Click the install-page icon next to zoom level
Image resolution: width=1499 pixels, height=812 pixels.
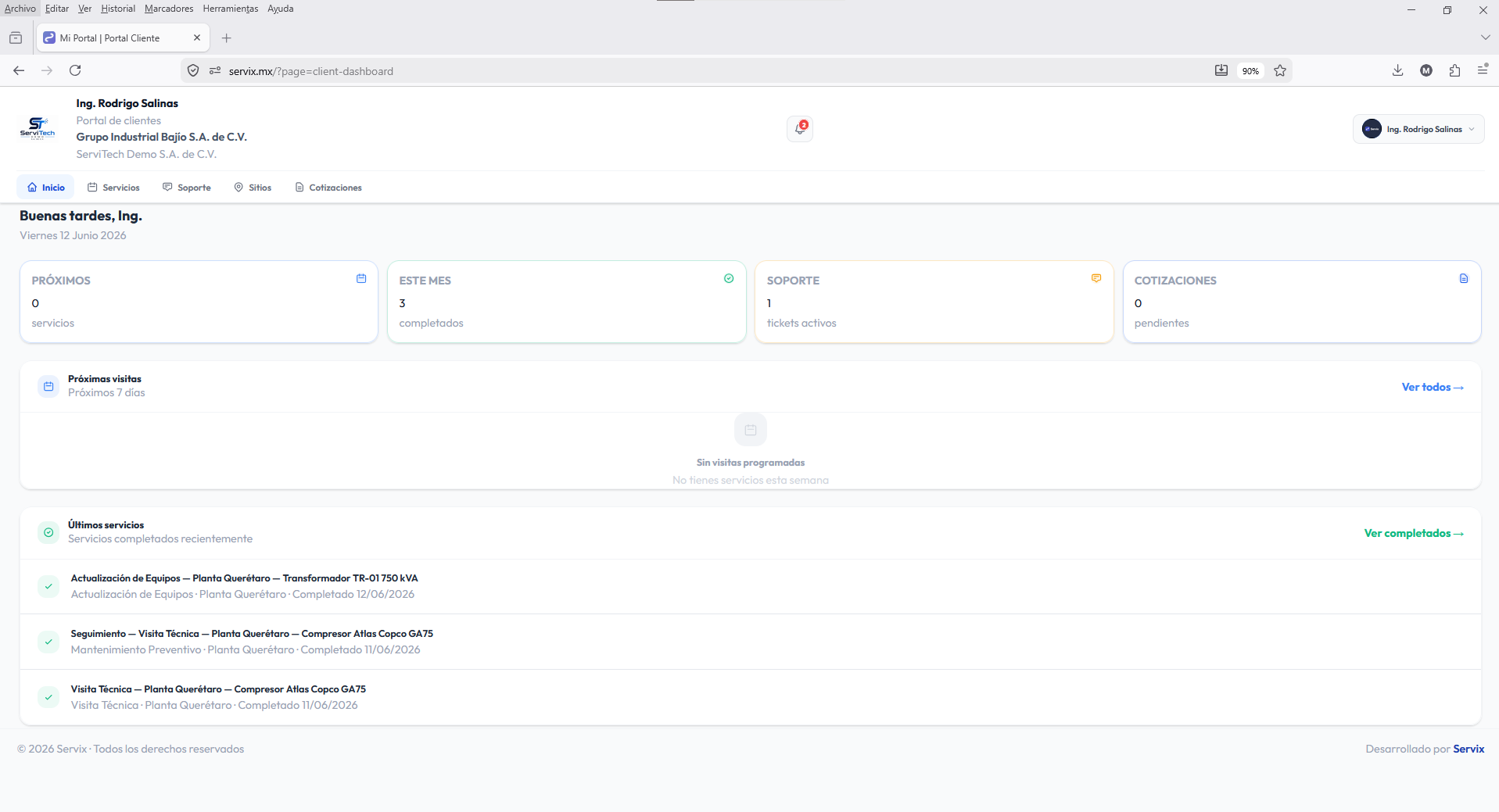1221,70
